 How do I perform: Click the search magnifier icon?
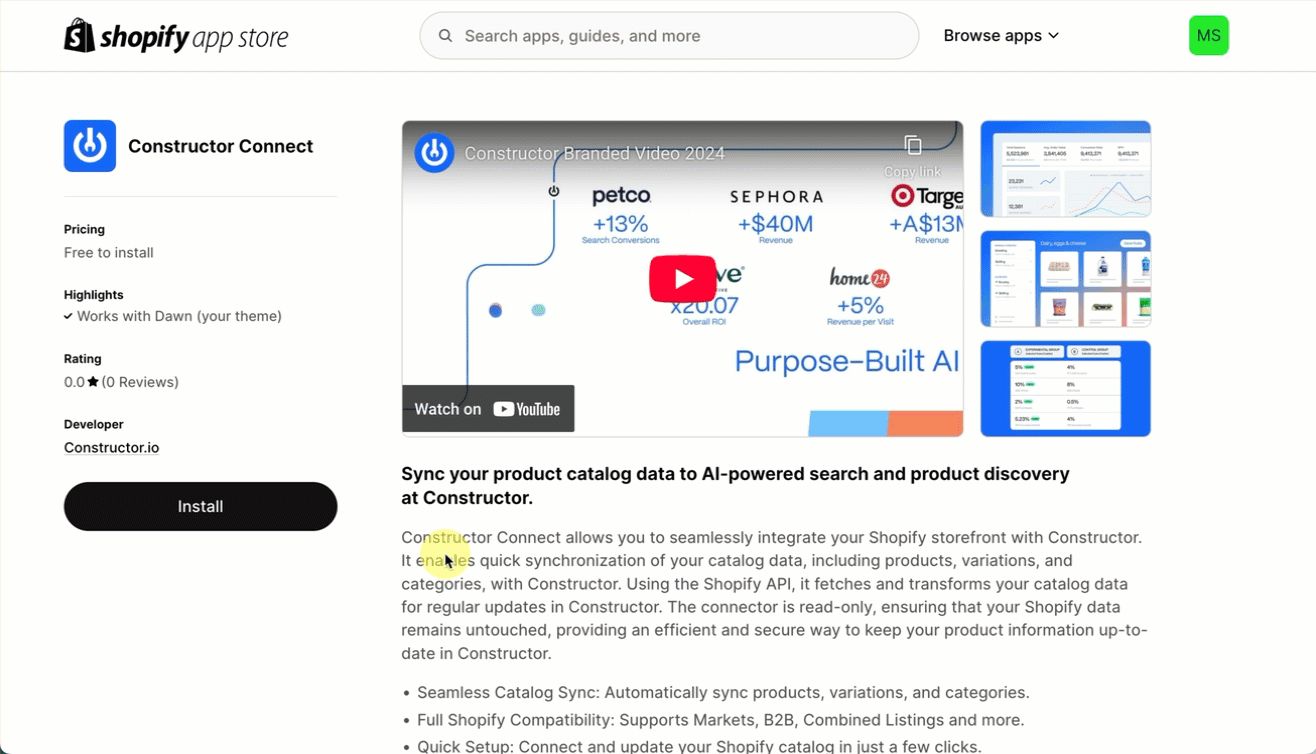(446, 36)
